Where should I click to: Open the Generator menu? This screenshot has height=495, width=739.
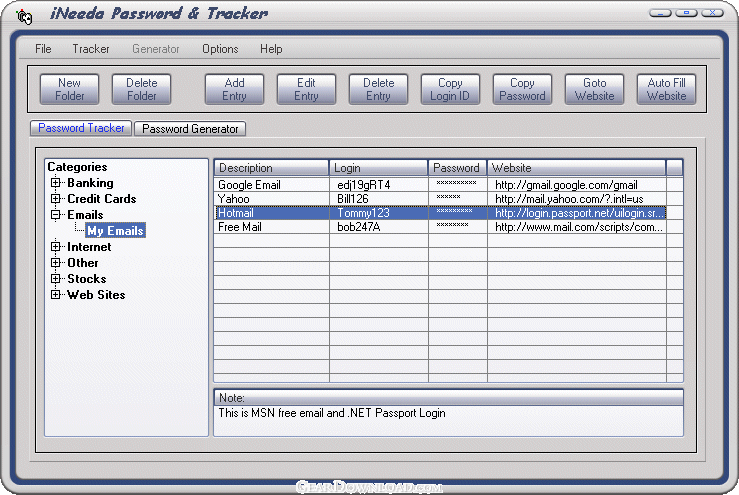pos(156,49)
